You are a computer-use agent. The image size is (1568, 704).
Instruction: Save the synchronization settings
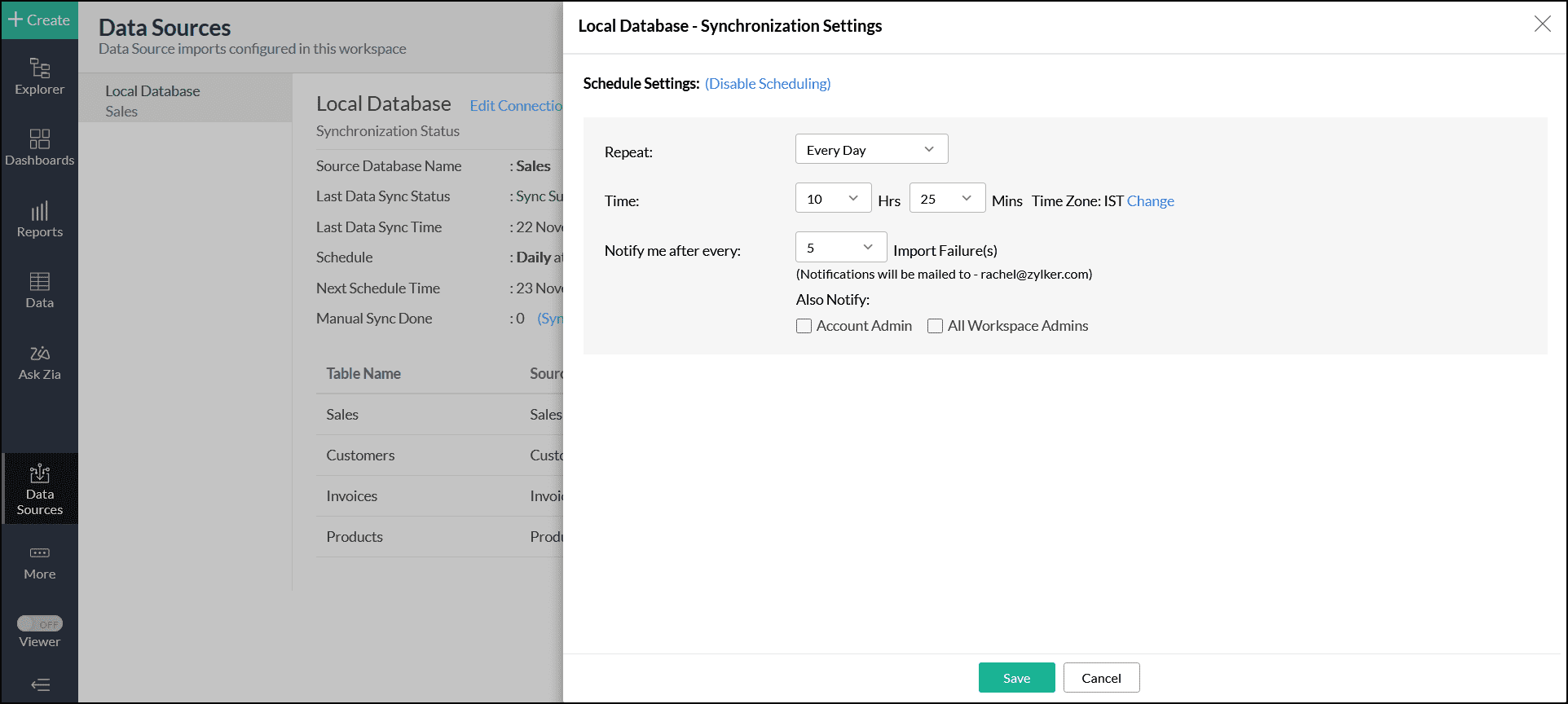pos(1016,677)
